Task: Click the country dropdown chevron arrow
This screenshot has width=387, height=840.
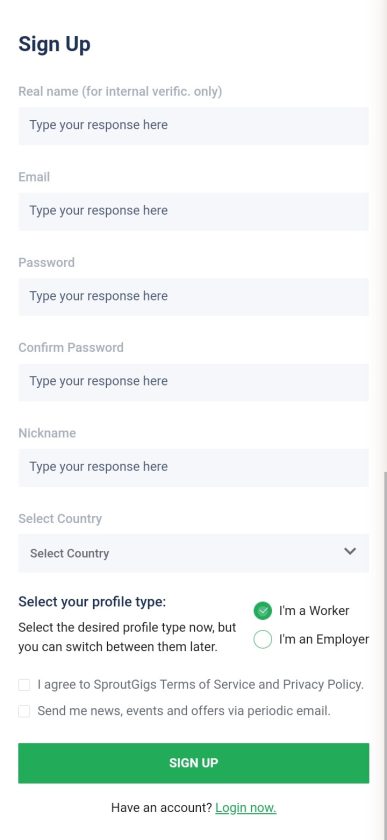Action: 350,551
